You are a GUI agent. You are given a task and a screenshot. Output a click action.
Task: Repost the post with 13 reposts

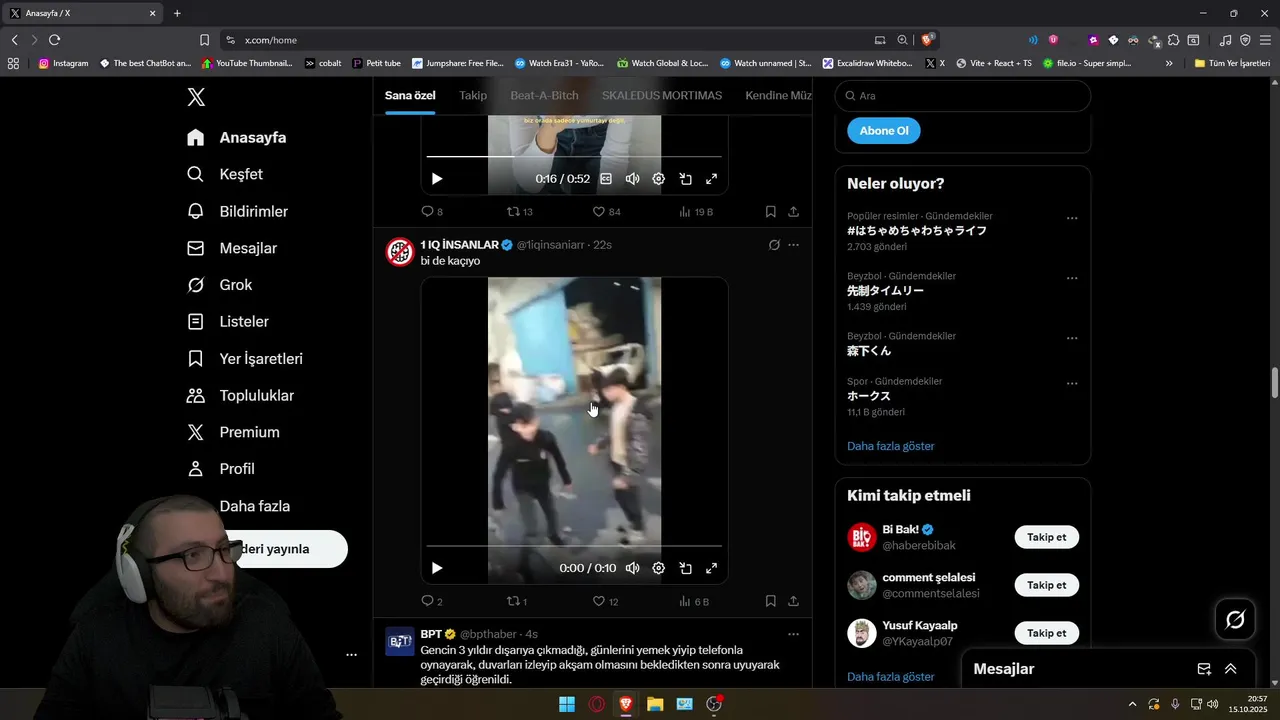coord(520,212)
